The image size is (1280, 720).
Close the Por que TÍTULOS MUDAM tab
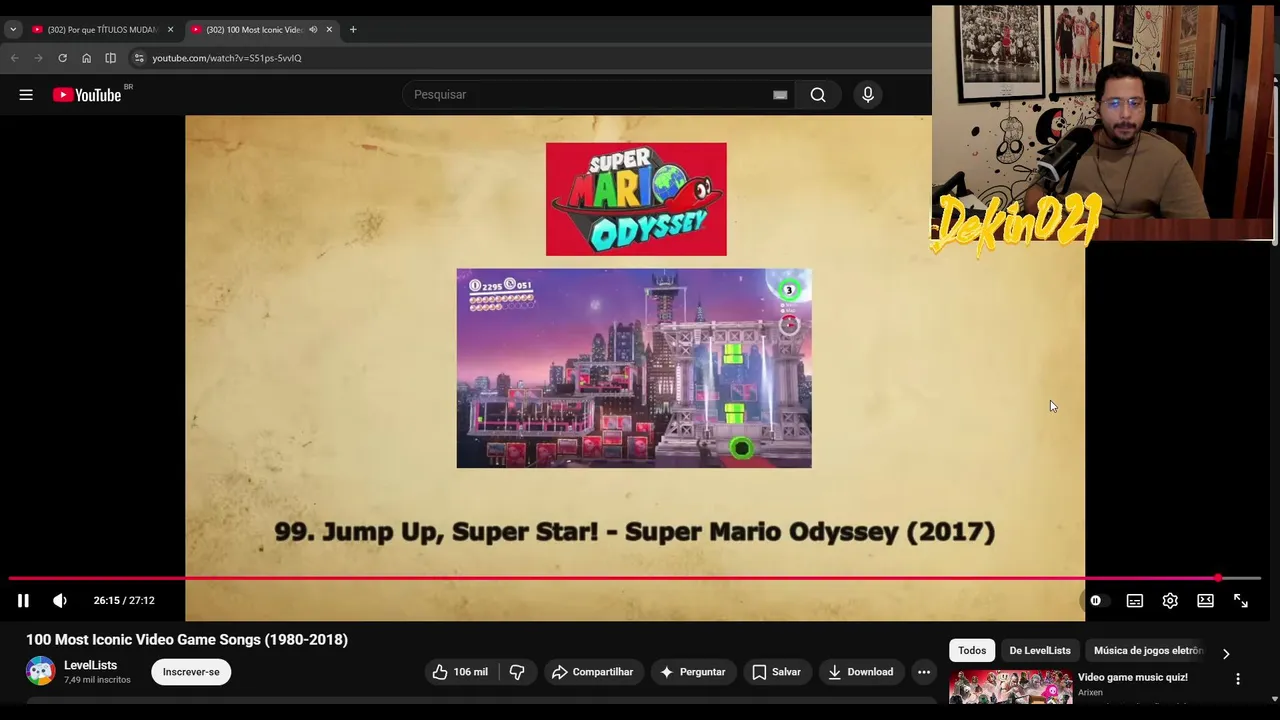(170, 30)
